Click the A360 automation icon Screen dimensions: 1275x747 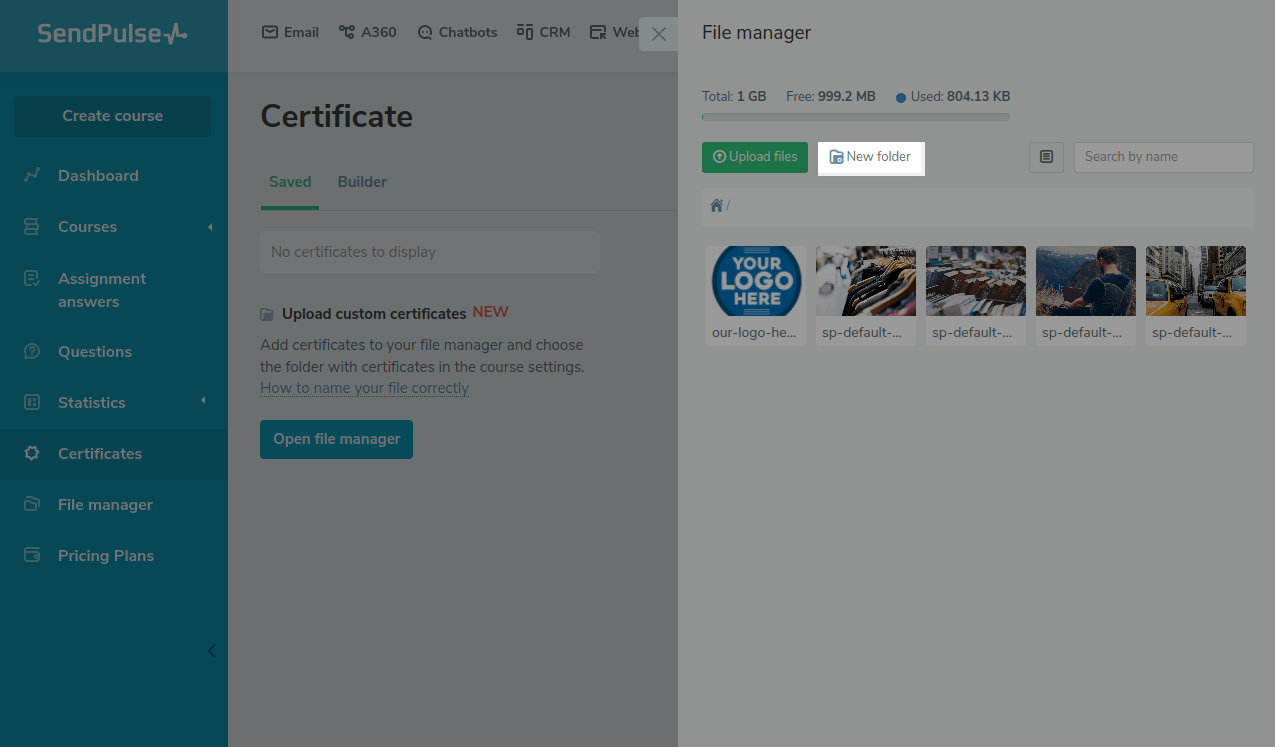347,32
